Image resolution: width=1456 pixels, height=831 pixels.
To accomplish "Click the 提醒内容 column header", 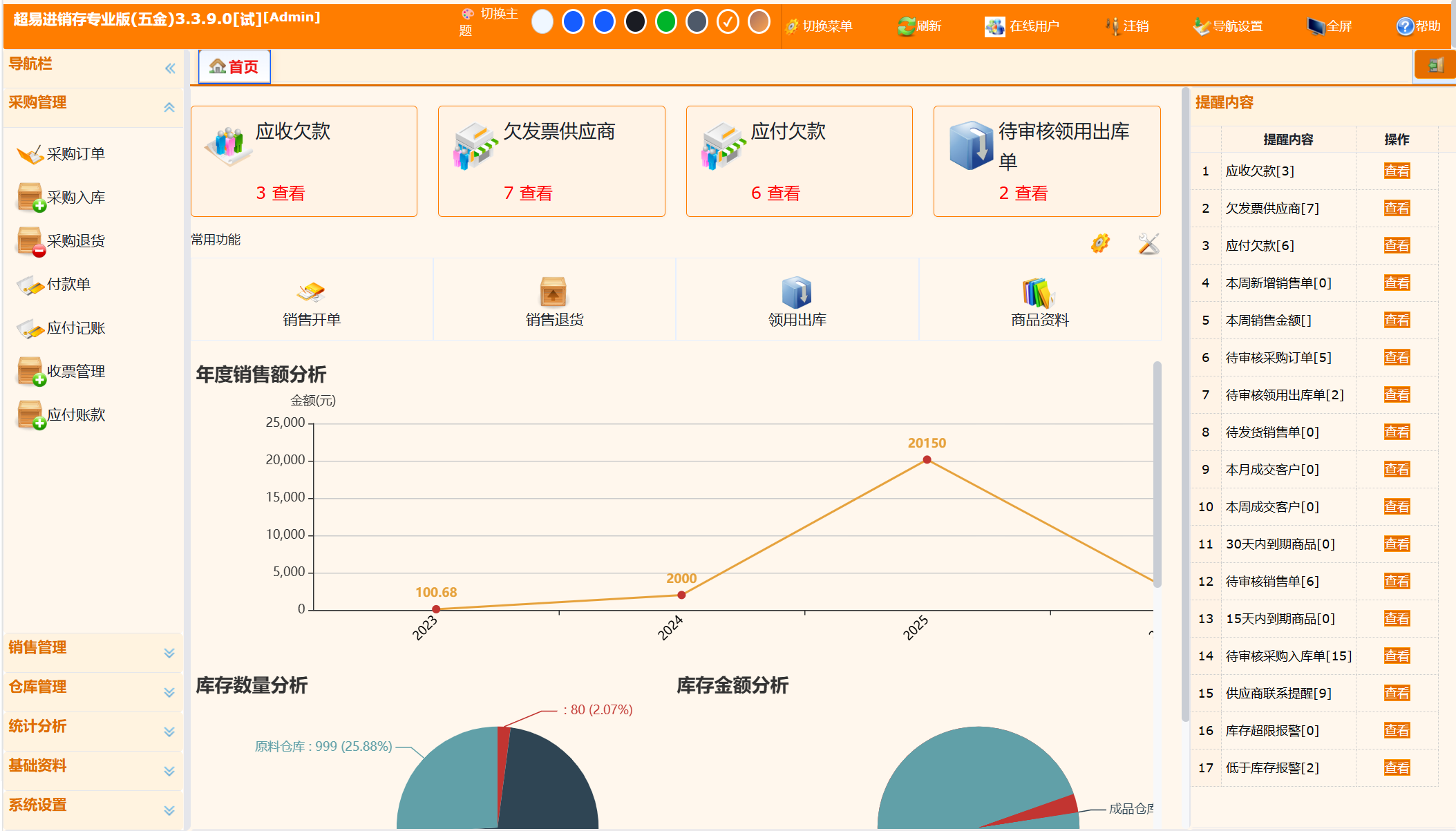I will click(x=1288, y=140).
